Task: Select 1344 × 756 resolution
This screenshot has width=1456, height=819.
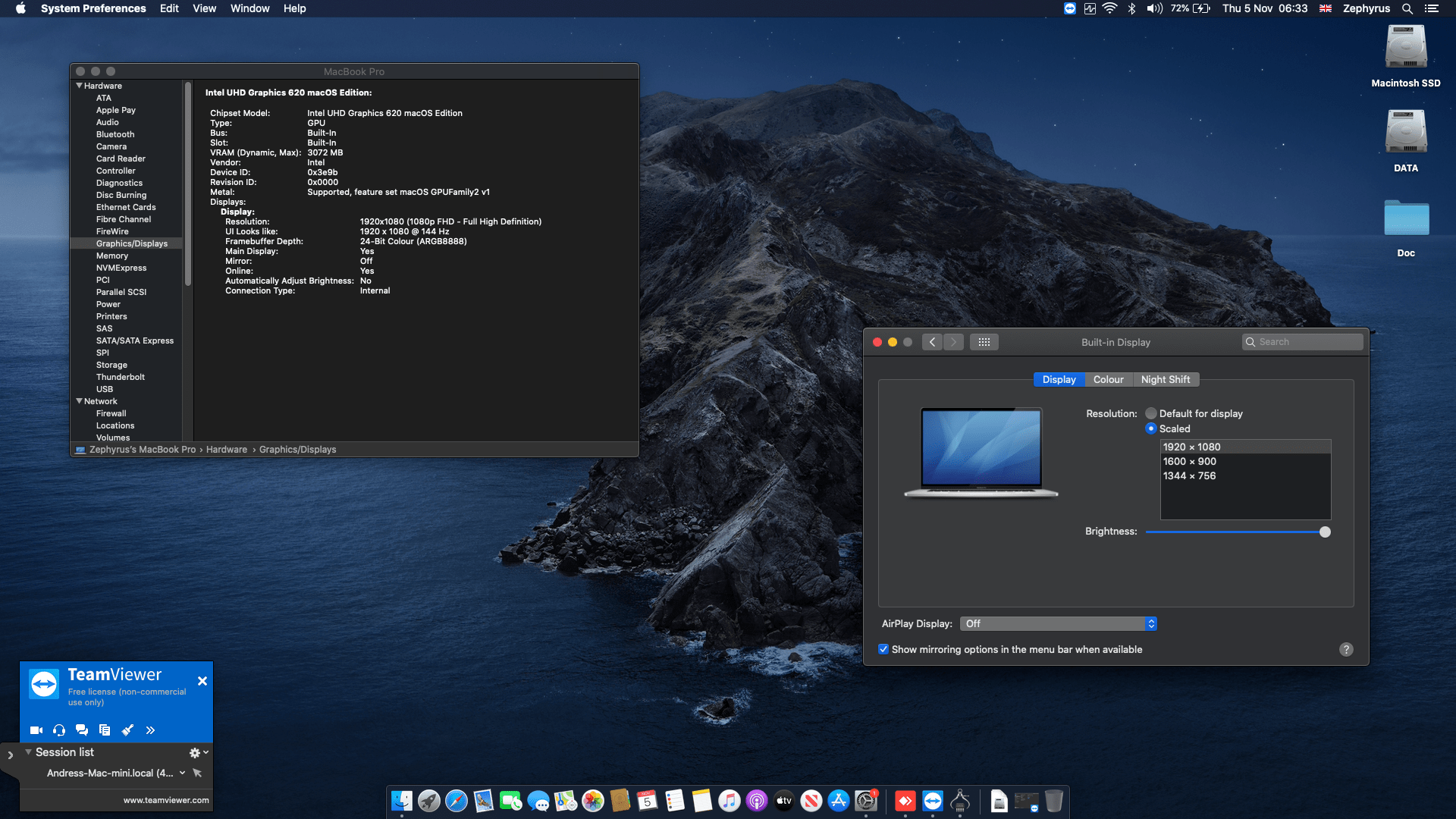Action: pos(1245,475)
